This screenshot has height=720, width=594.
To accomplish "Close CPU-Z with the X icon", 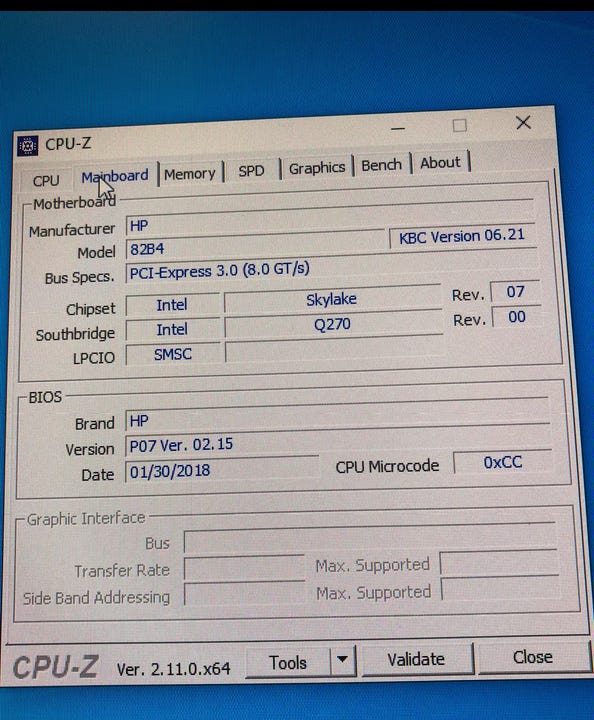I will pos(523,123).
